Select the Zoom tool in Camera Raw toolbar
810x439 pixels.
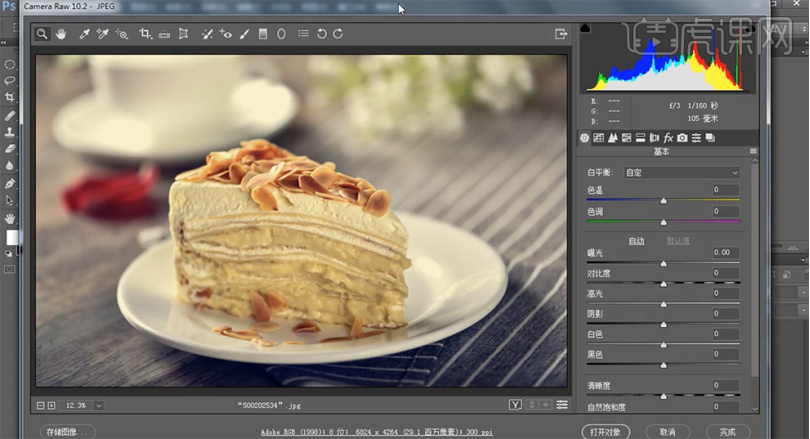point(42,34)
